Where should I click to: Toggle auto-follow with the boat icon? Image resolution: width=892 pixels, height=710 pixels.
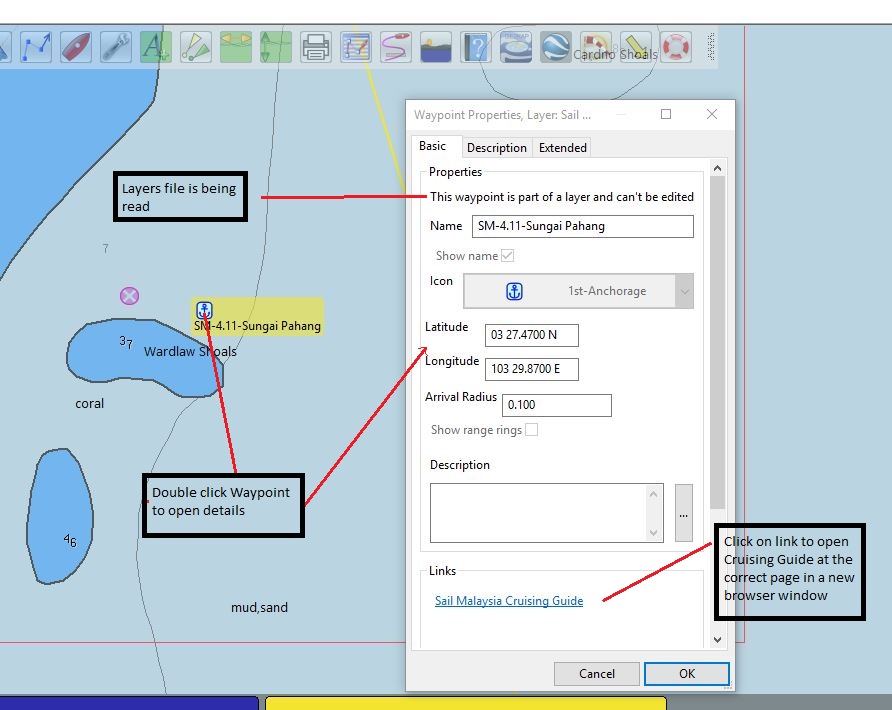click(x=77, y=46)
